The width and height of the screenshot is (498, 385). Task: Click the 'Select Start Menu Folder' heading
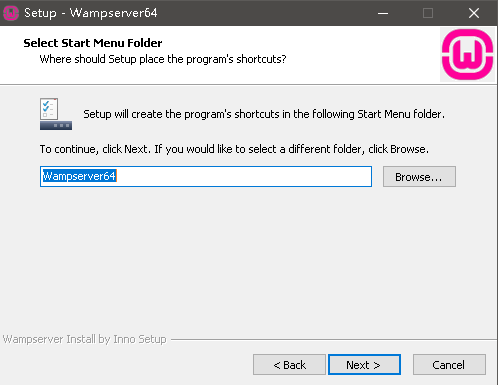[93, 43]
